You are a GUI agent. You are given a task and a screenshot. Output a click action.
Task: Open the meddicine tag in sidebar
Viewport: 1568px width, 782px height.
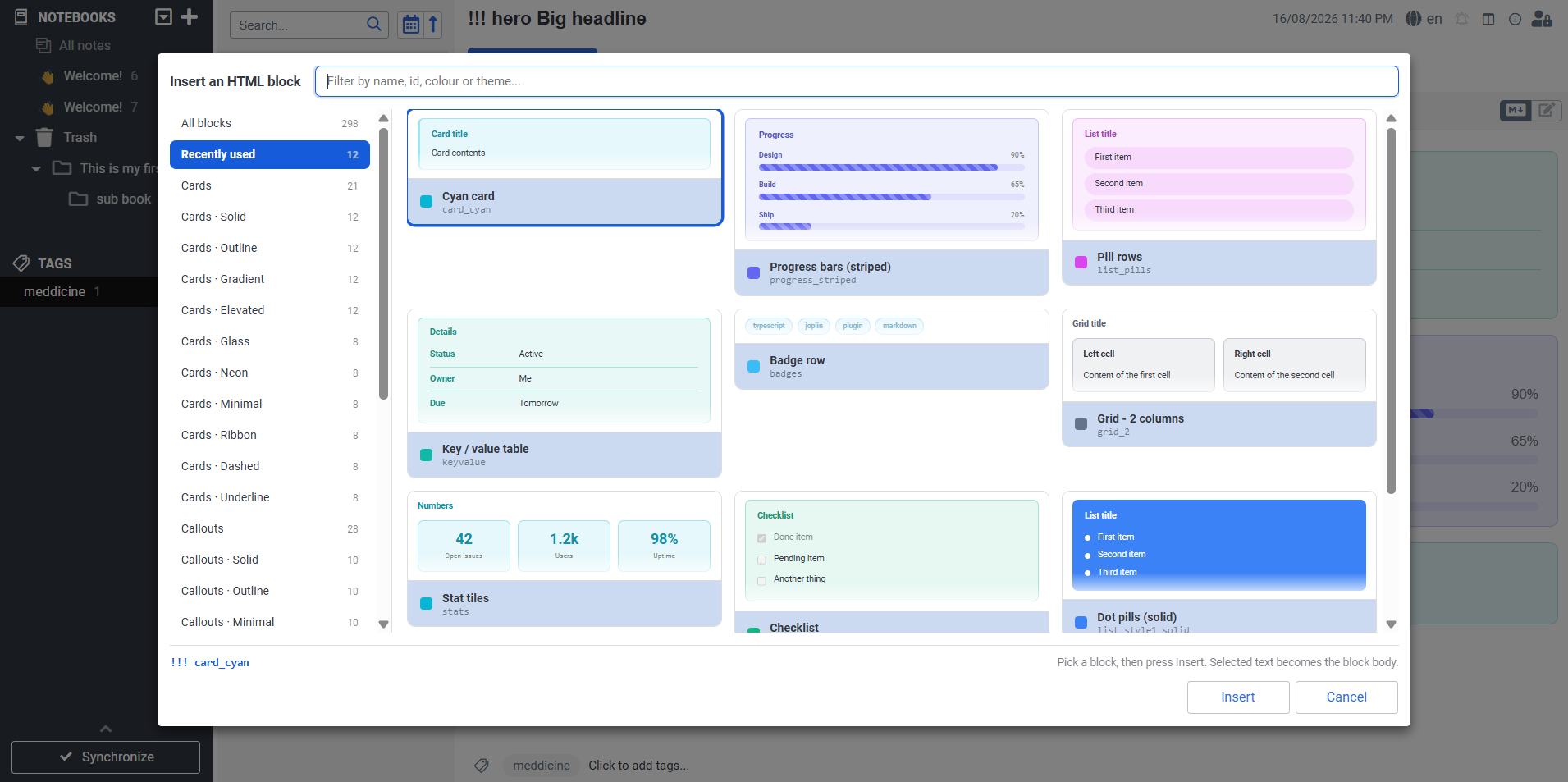(79, 291)
